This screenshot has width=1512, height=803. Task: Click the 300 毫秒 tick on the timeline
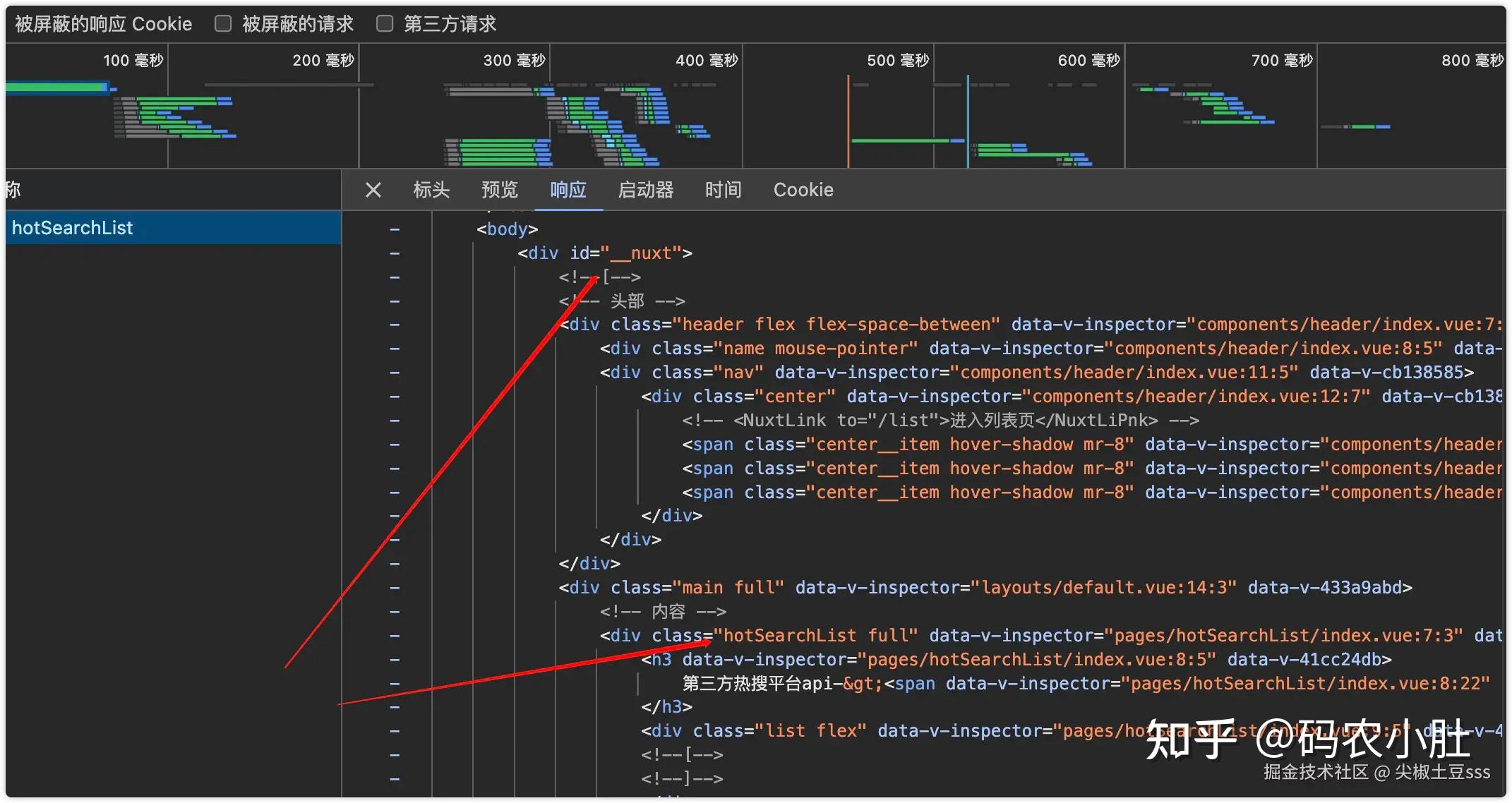(514, 61)
